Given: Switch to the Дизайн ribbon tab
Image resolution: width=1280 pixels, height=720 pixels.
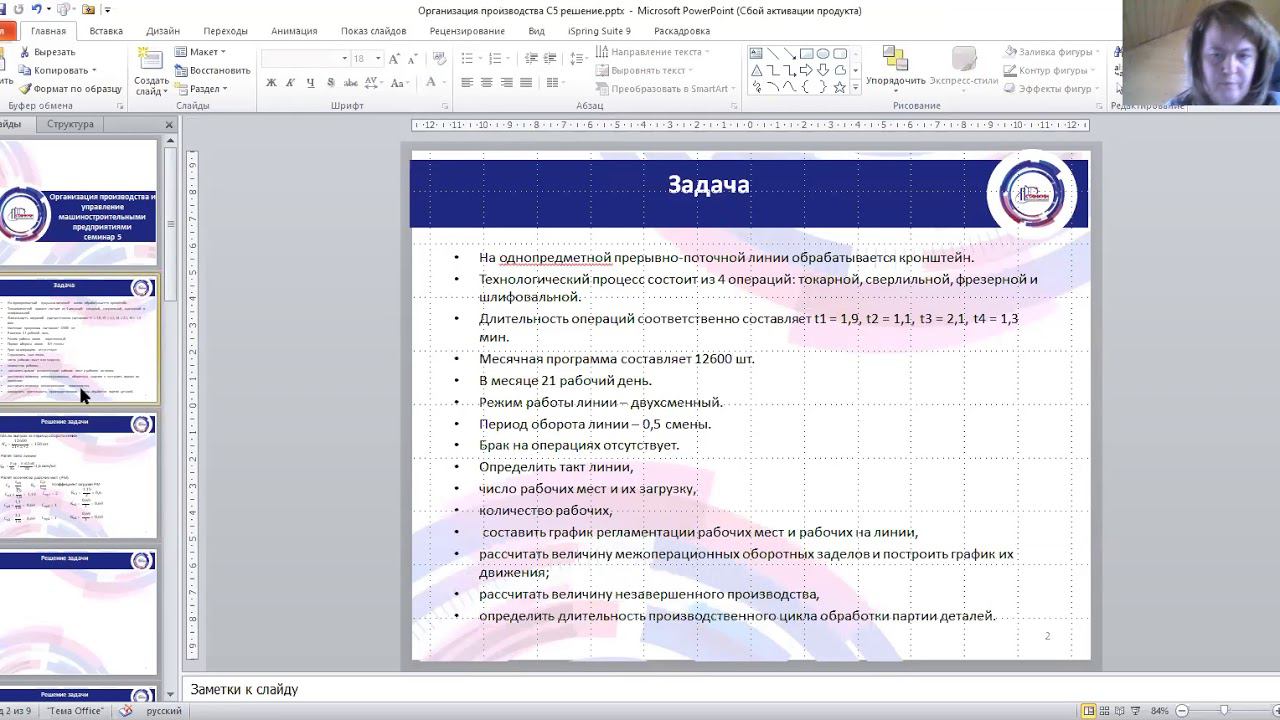Looking at the screenshot, I should point(163,31).
